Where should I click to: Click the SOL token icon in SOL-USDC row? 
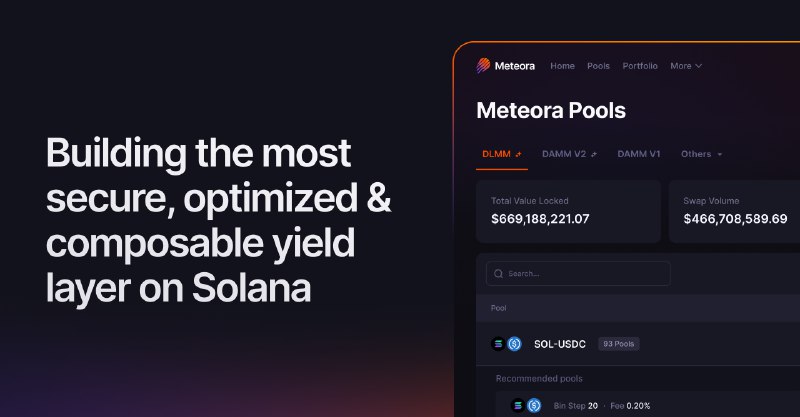499,344
